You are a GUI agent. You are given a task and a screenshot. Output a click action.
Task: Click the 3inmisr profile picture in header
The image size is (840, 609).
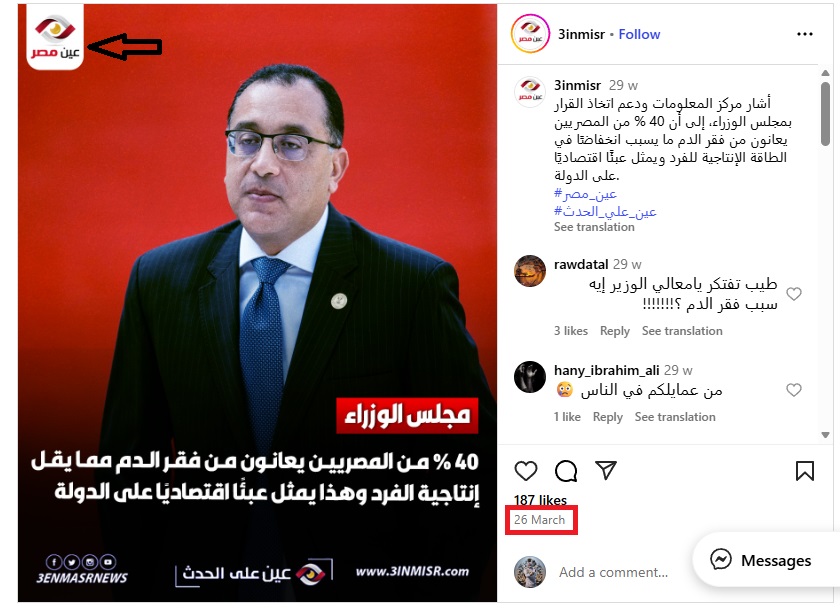tap(530, 34)
